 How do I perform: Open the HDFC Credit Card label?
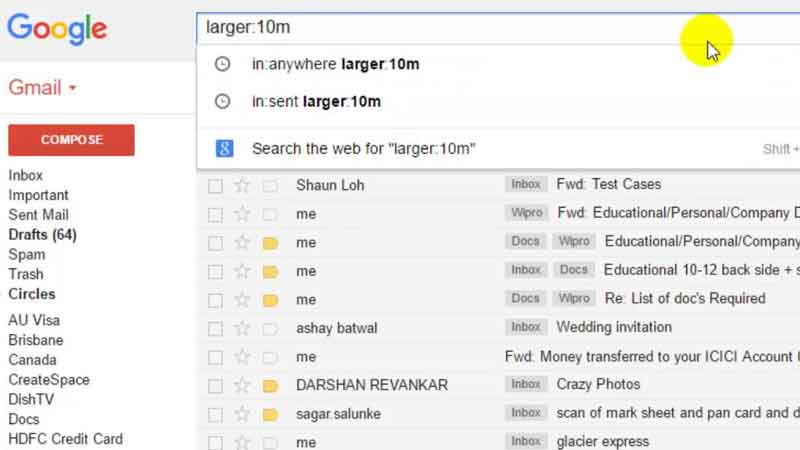(65, 439)
